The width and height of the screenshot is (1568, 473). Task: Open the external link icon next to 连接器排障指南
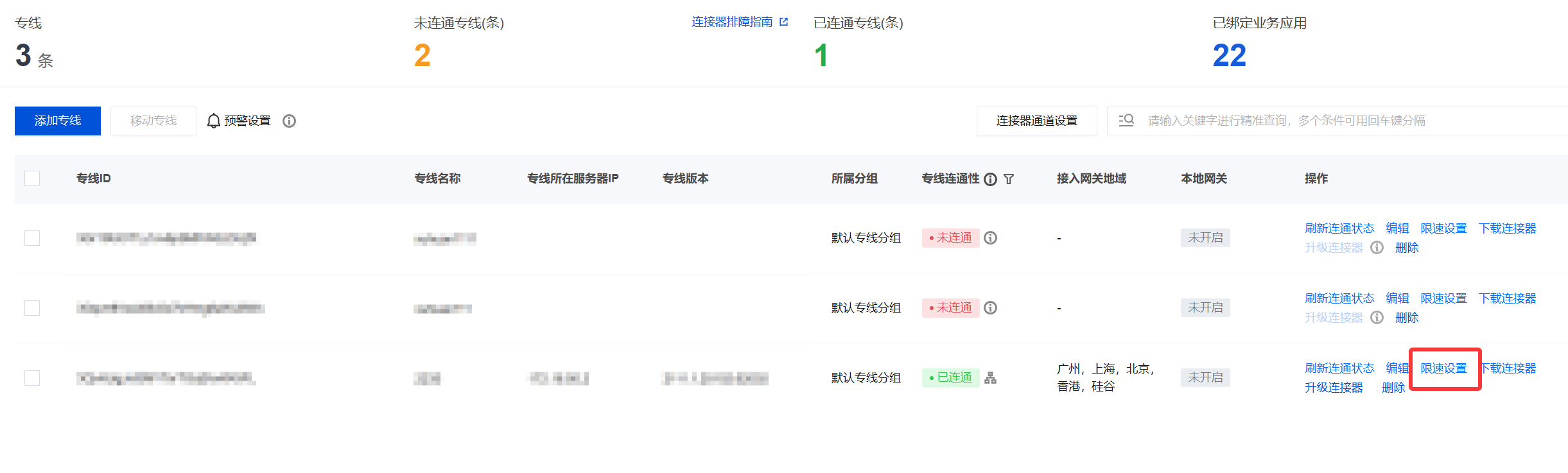pos(783,22)
